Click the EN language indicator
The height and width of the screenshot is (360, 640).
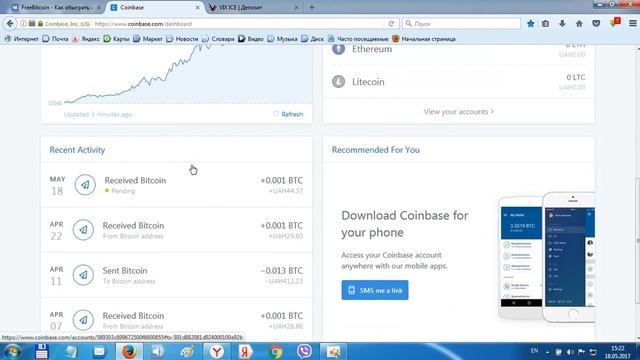pyautogui.click(x=534, y=351)
